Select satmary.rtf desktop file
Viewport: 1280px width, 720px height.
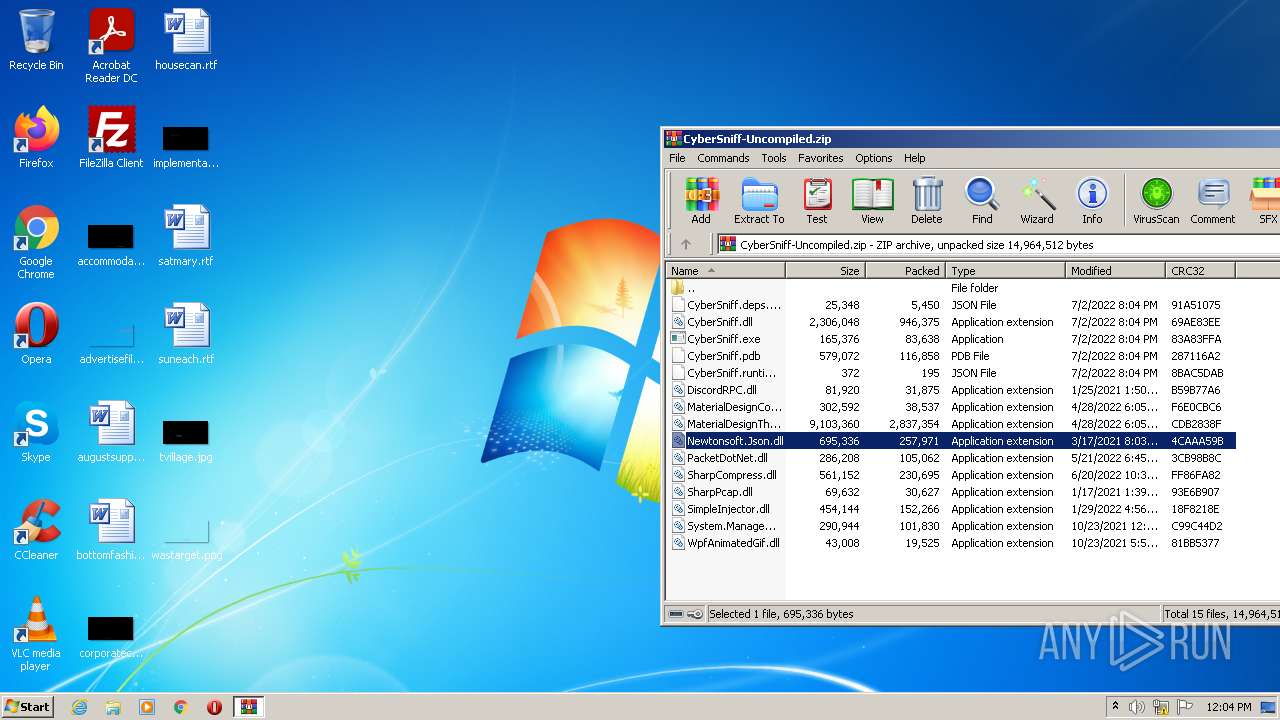pyautogui.click(x=186, y=236)
